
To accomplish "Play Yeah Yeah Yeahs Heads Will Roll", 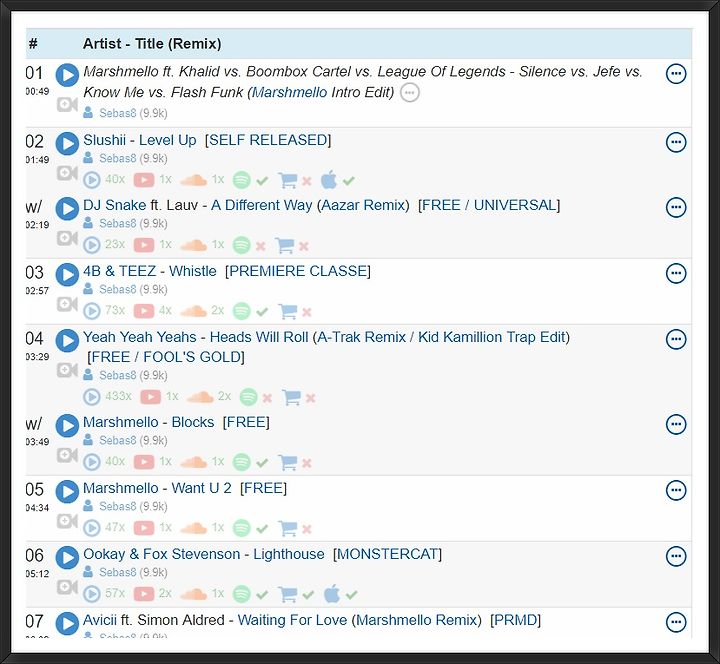I will tap(67, 341).
